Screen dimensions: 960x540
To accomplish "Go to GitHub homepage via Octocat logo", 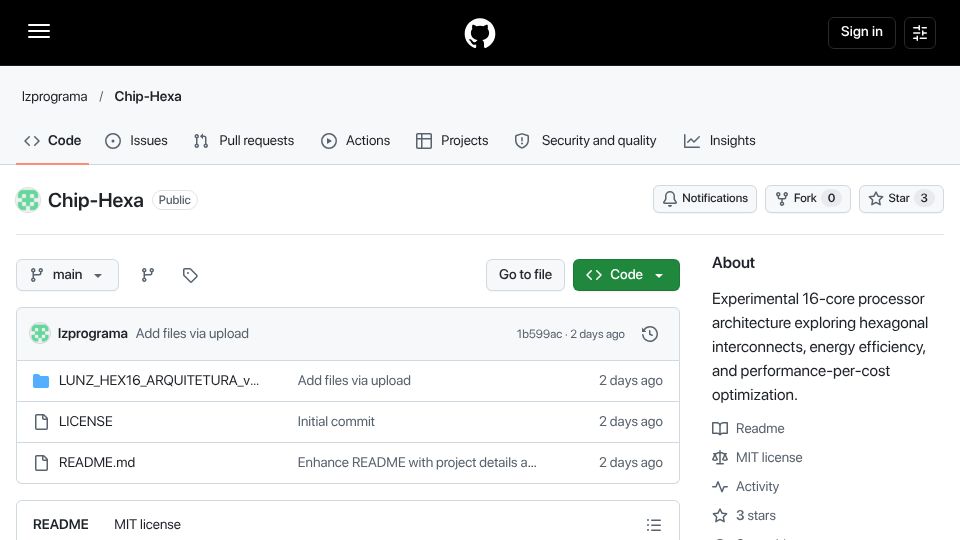I will [479, 33].
